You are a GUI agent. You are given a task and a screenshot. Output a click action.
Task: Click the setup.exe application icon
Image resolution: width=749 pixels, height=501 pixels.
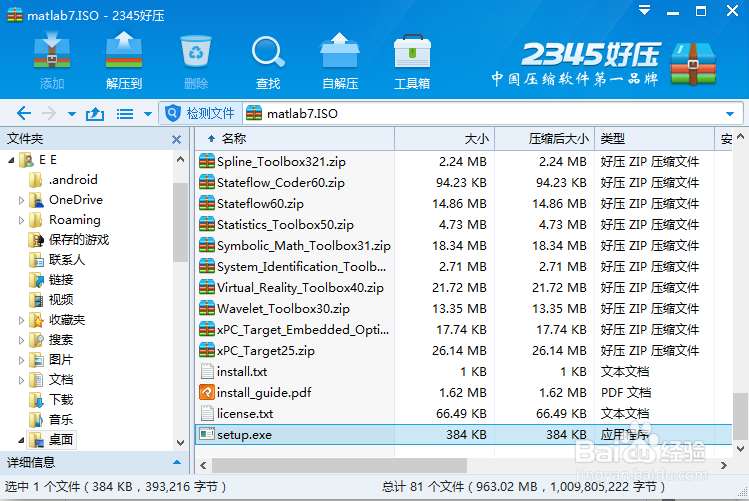pyautogui.click(x=207, y=435)
